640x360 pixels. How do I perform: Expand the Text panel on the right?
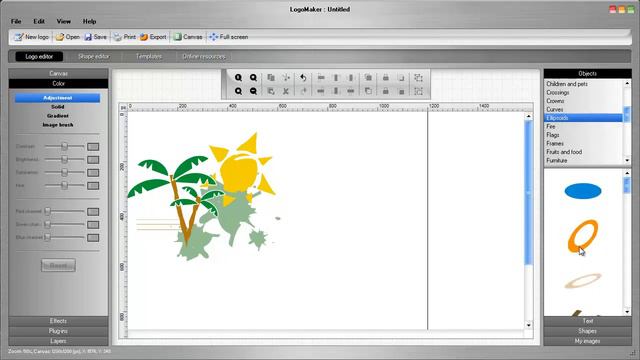[x=587, y=321]
